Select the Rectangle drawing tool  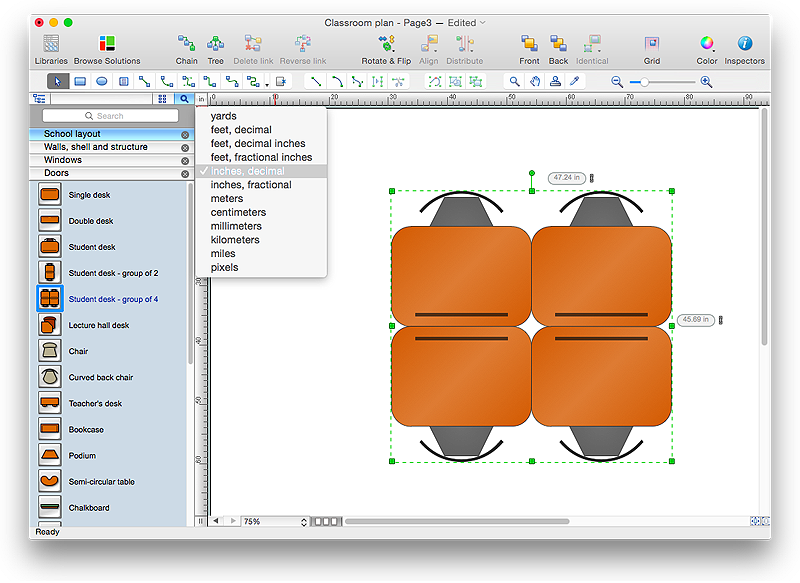80,81
